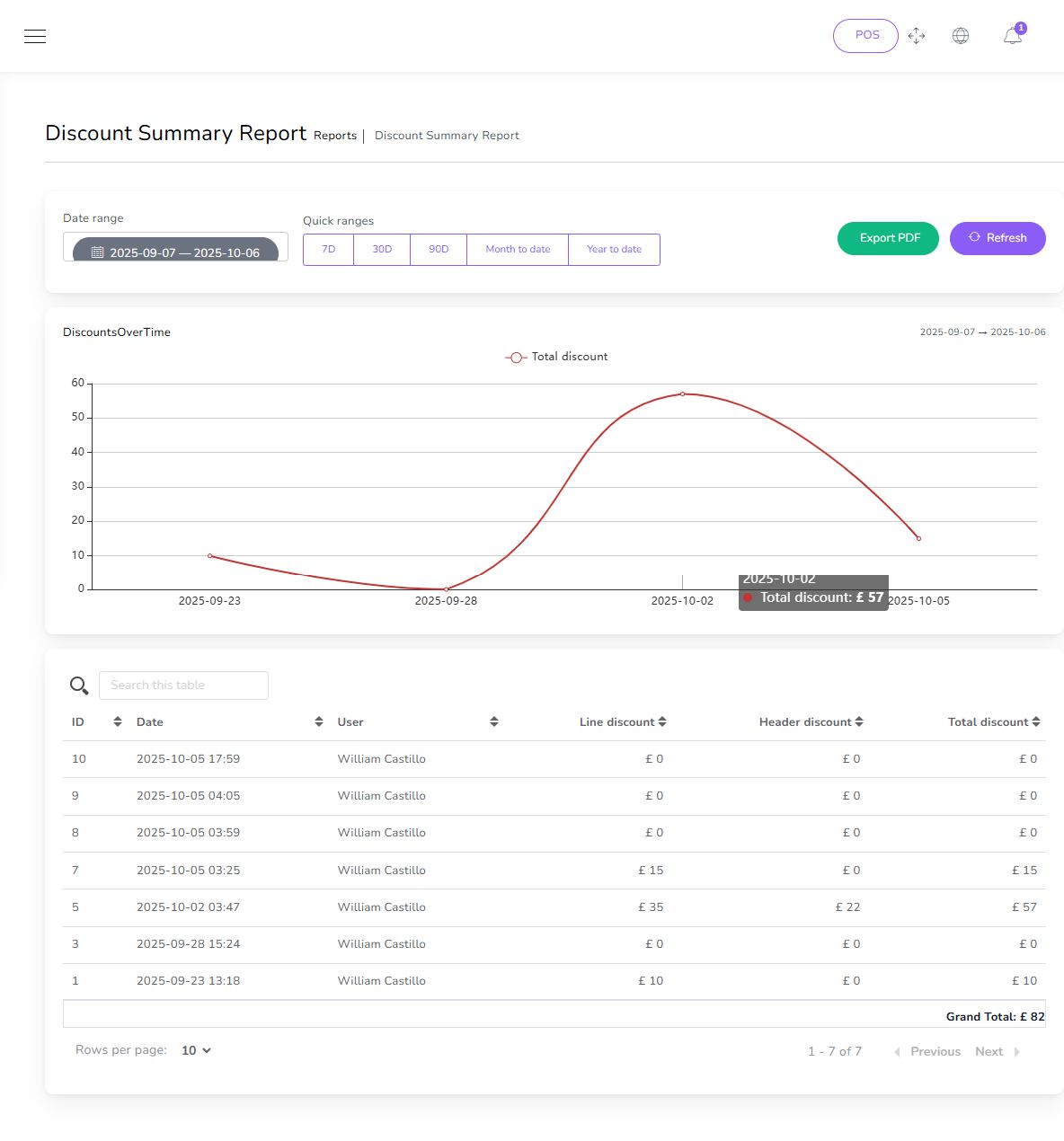Click chart point at 2025-10-02
Viewport: 1064px width, 1141px height.
point(682,394)
